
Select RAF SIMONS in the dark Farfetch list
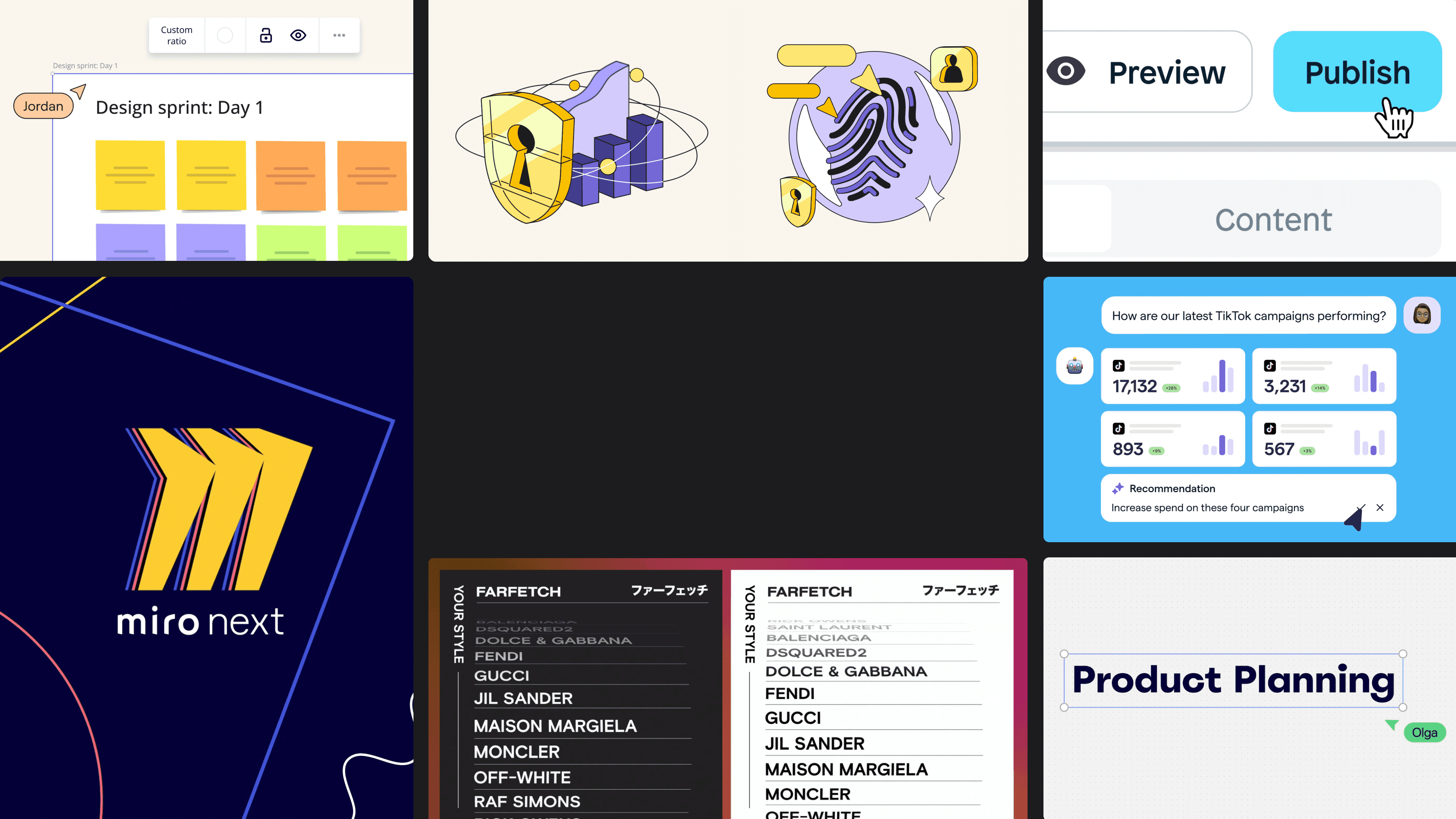point(527,802)
